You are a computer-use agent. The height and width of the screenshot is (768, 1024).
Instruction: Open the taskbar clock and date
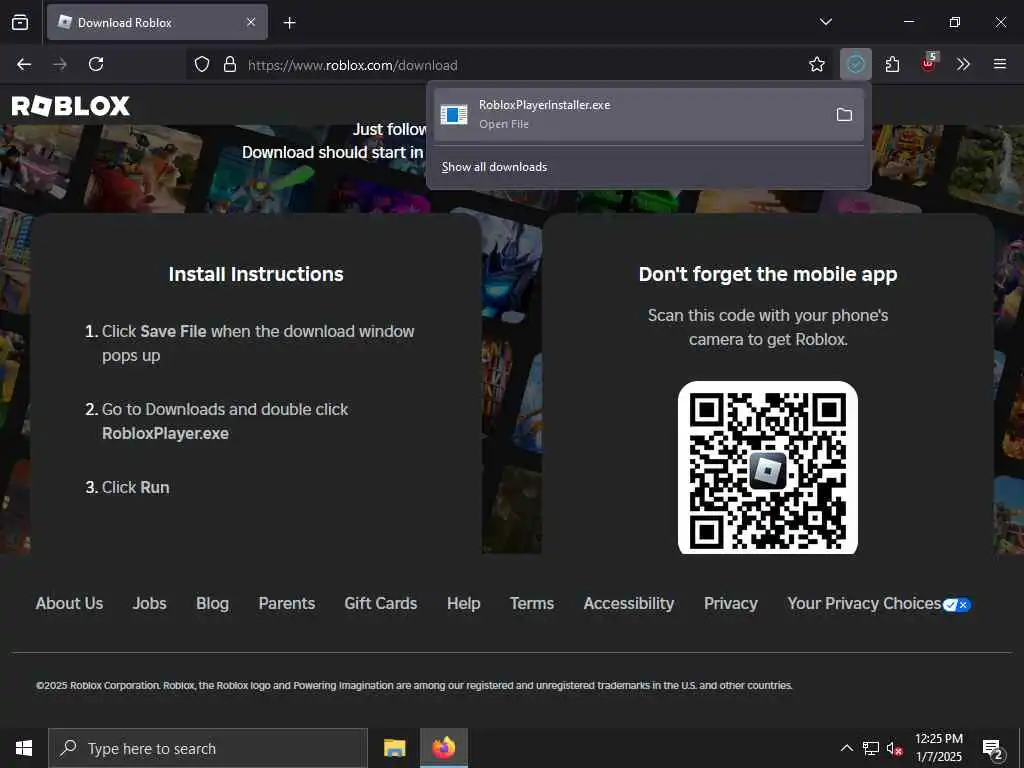click(938, 748)
